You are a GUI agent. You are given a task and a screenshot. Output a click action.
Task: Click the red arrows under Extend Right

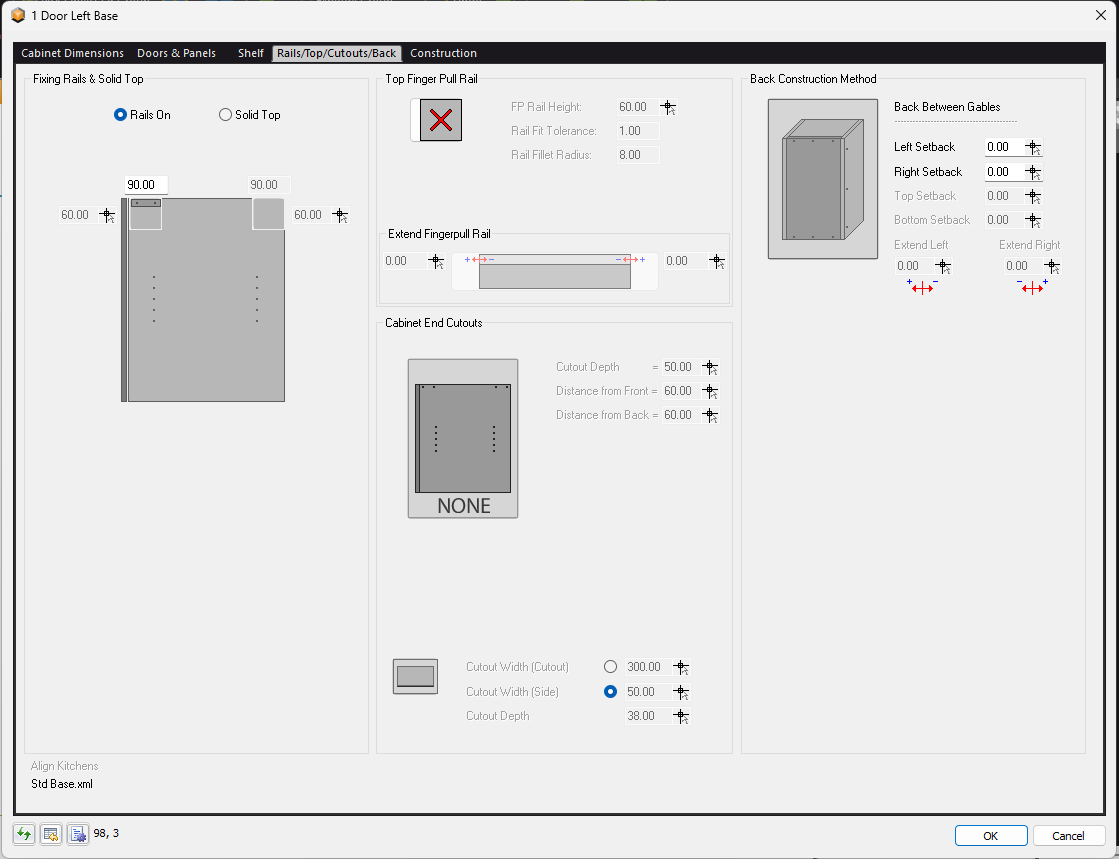tap(1032, 288)
